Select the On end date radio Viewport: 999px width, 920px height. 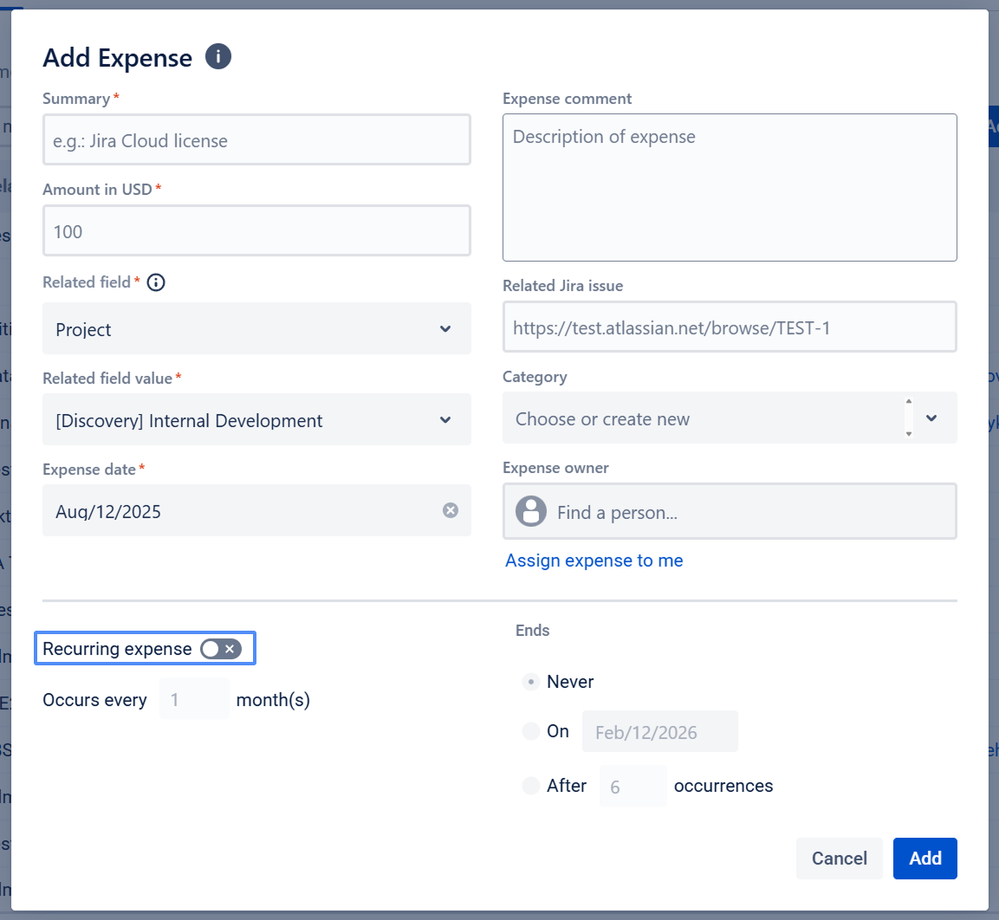pyautogui.click(x=531, y=731)
